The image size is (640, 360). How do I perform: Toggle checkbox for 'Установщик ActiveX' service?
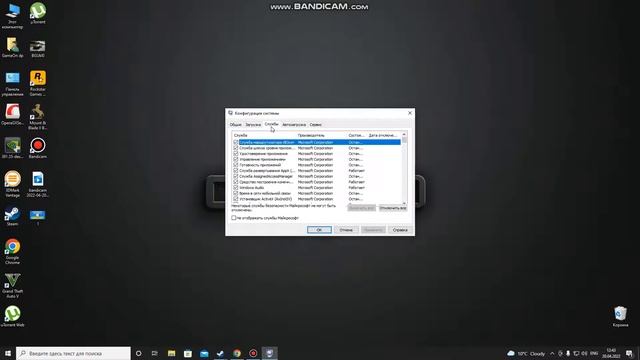236,199
